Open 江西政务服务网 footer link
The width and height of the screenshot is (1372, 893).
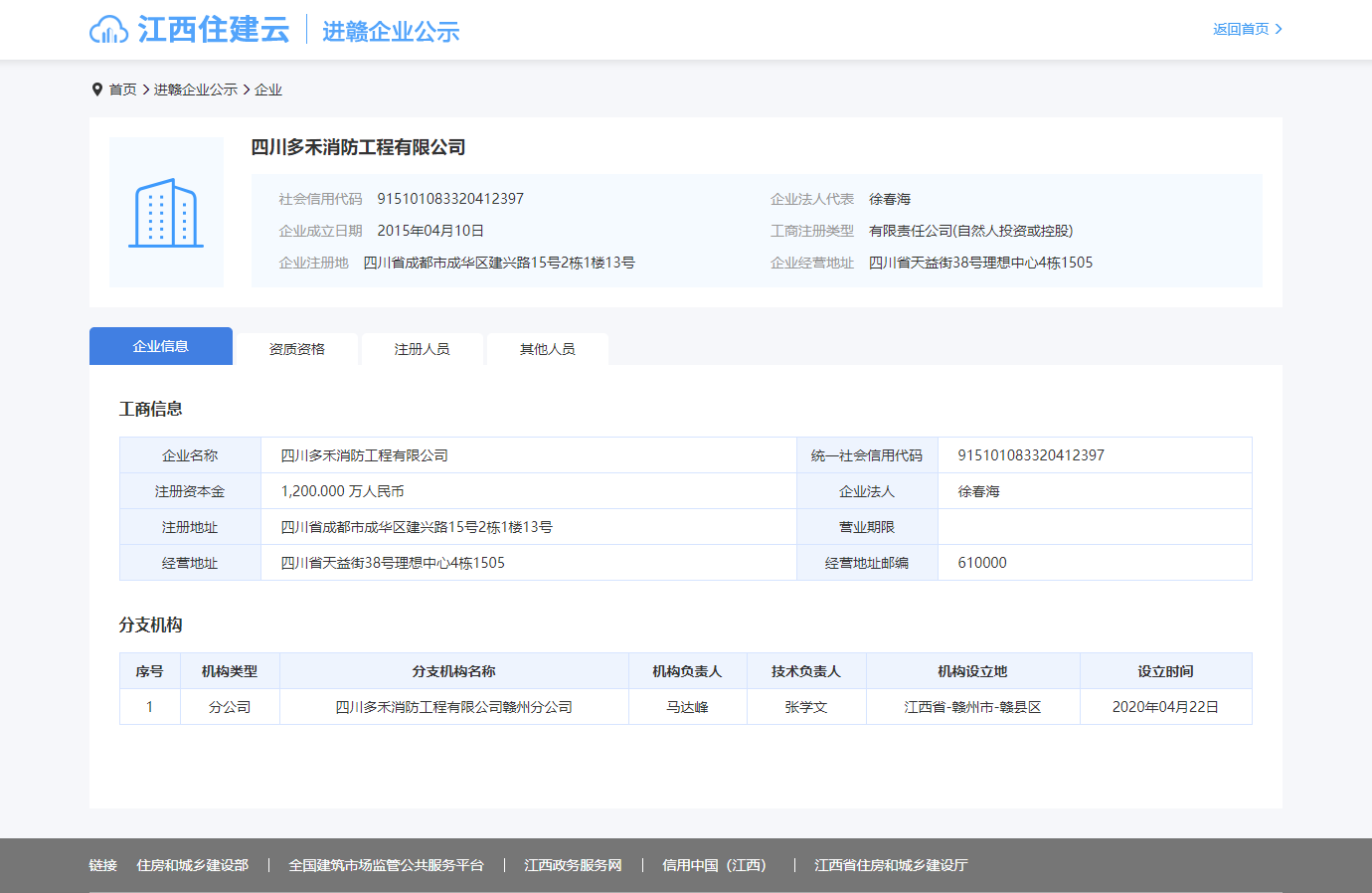click(573, 865)
